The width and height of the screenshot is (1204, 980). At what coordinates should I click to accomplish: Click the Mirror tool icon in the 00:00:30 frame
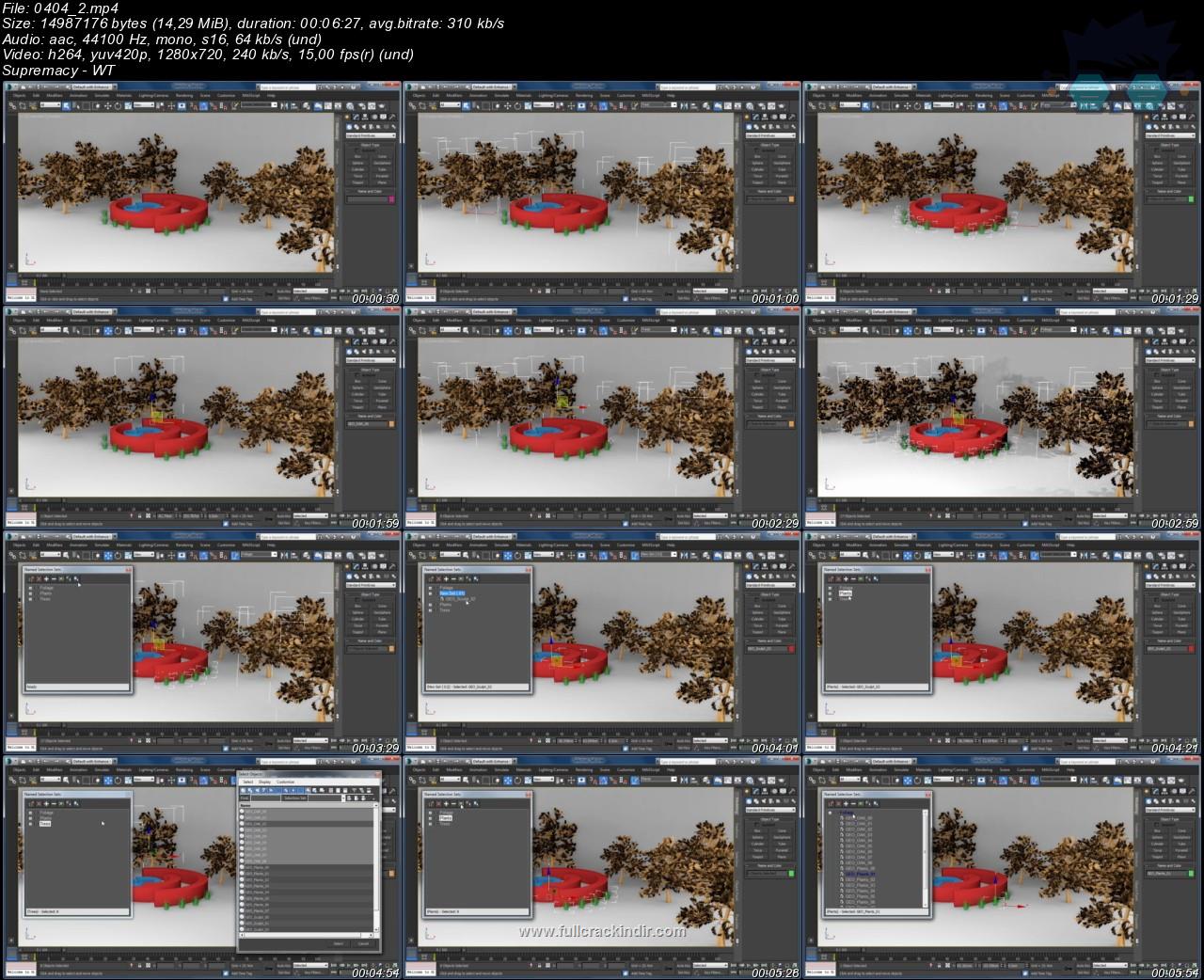284,105
